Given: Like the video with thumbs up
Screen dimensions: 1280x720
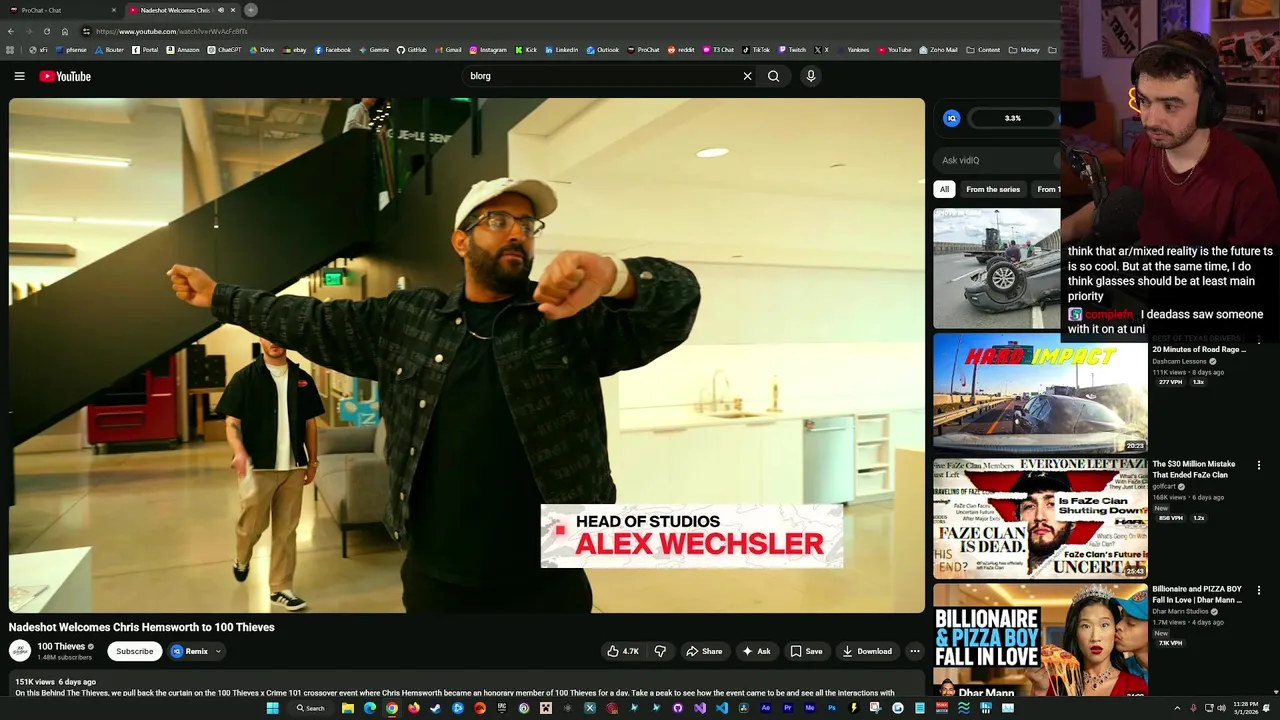Looking at the screenshot, I should (623, 651).
